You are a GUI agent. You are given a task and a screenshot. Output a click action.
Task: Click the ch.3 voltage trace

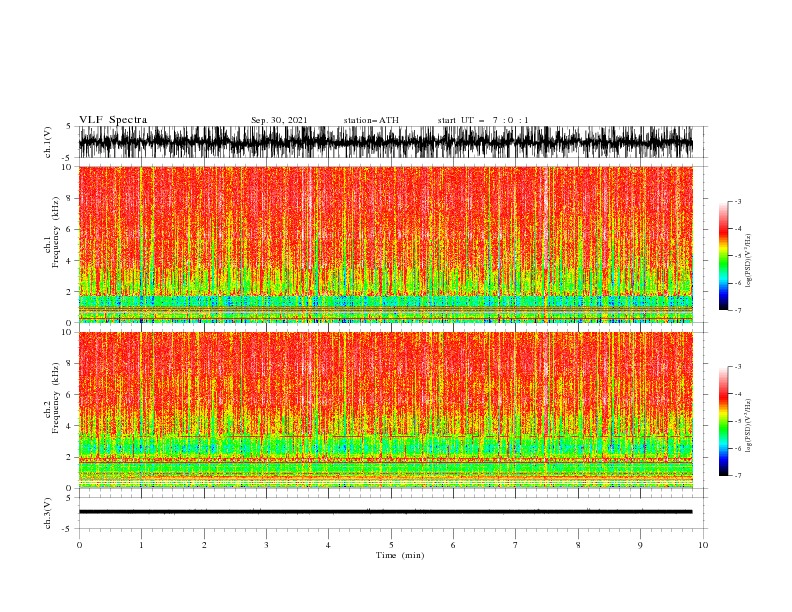pyautogui.click(x=385, y=512)
